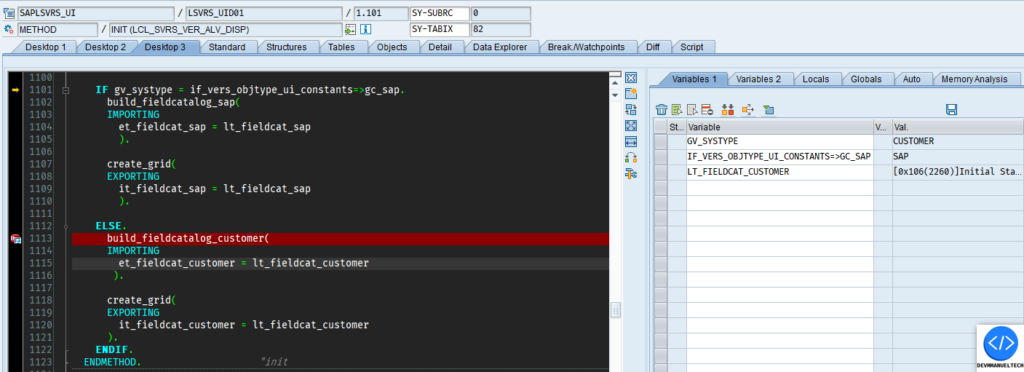Click the blue floppy disk save icon
Viewport: 1024px width, 372px height.
pos(952,110)
